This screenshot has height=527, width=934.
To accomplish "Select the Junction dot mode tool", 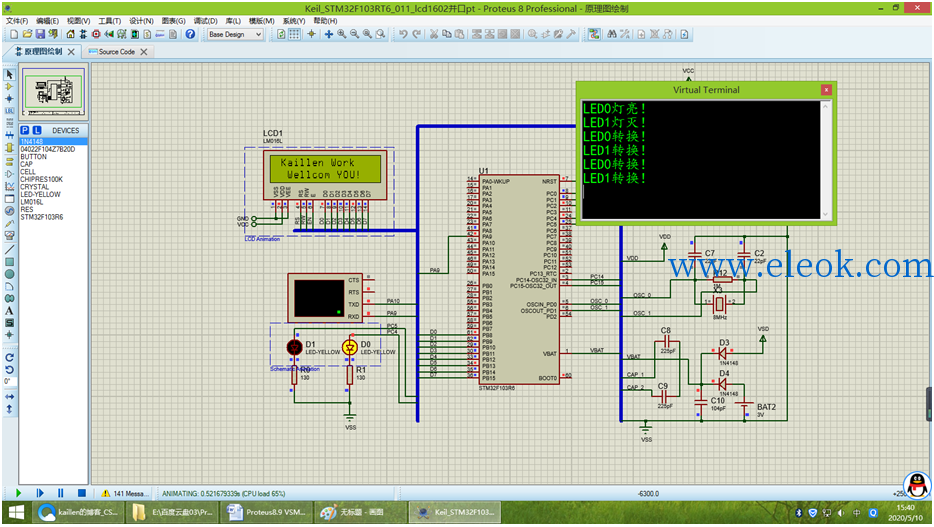I will tap(9, 99).
